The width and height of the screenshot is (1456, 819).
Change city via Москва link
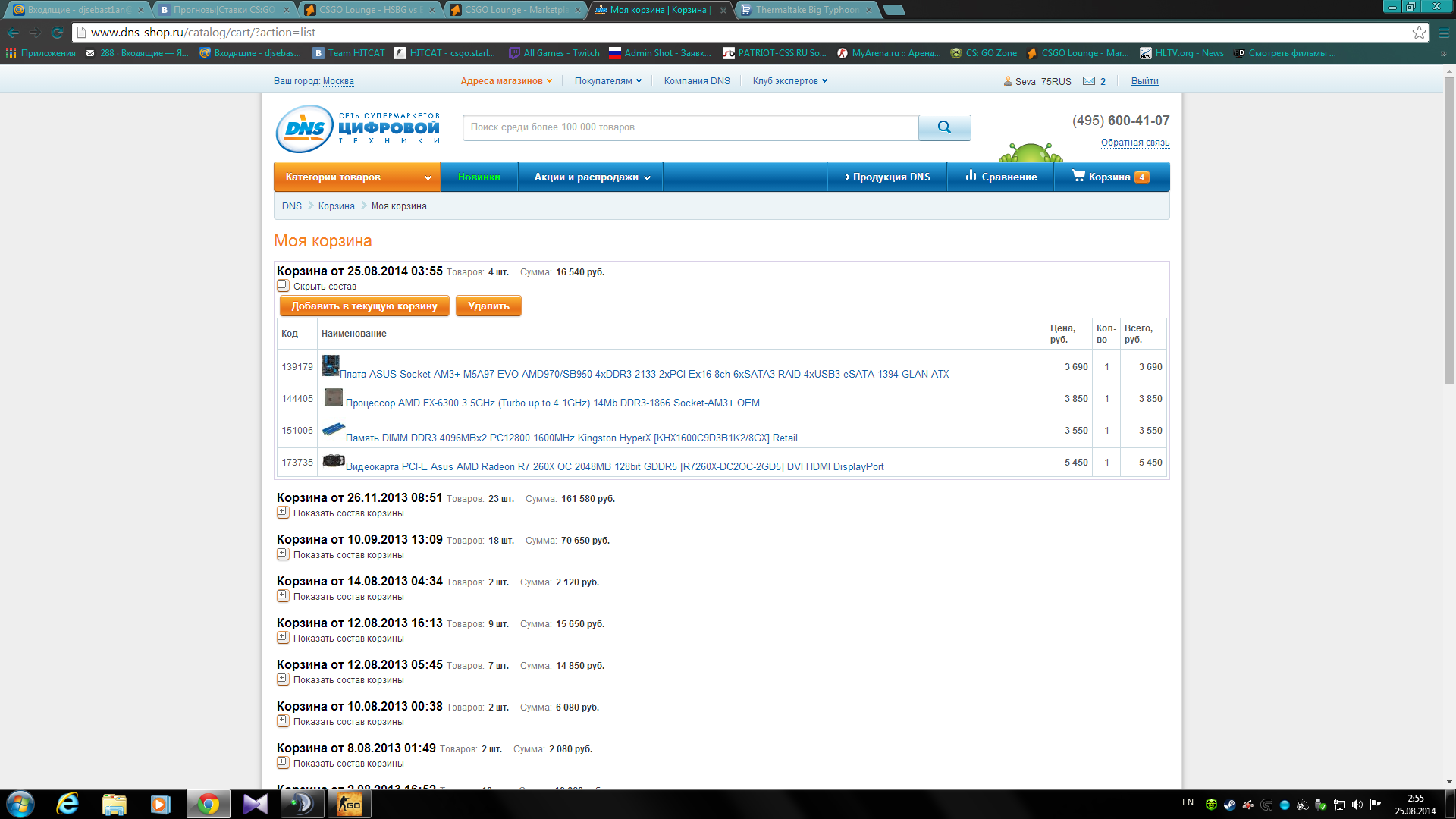(x=338, y=81)
